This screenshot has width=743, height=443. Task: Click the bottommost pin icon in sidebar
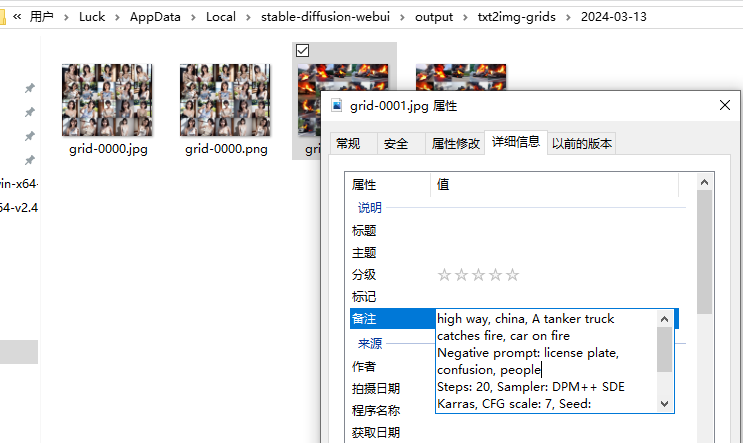tap(30, 160)
